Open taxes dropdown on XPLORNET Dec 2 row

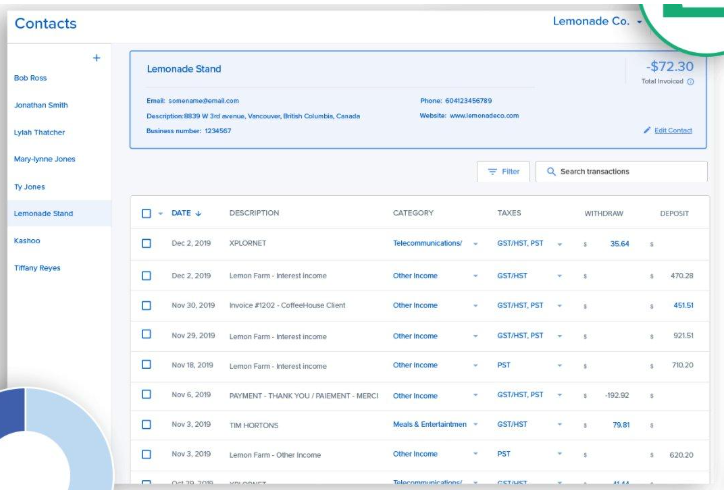click(x=559, y=244)
